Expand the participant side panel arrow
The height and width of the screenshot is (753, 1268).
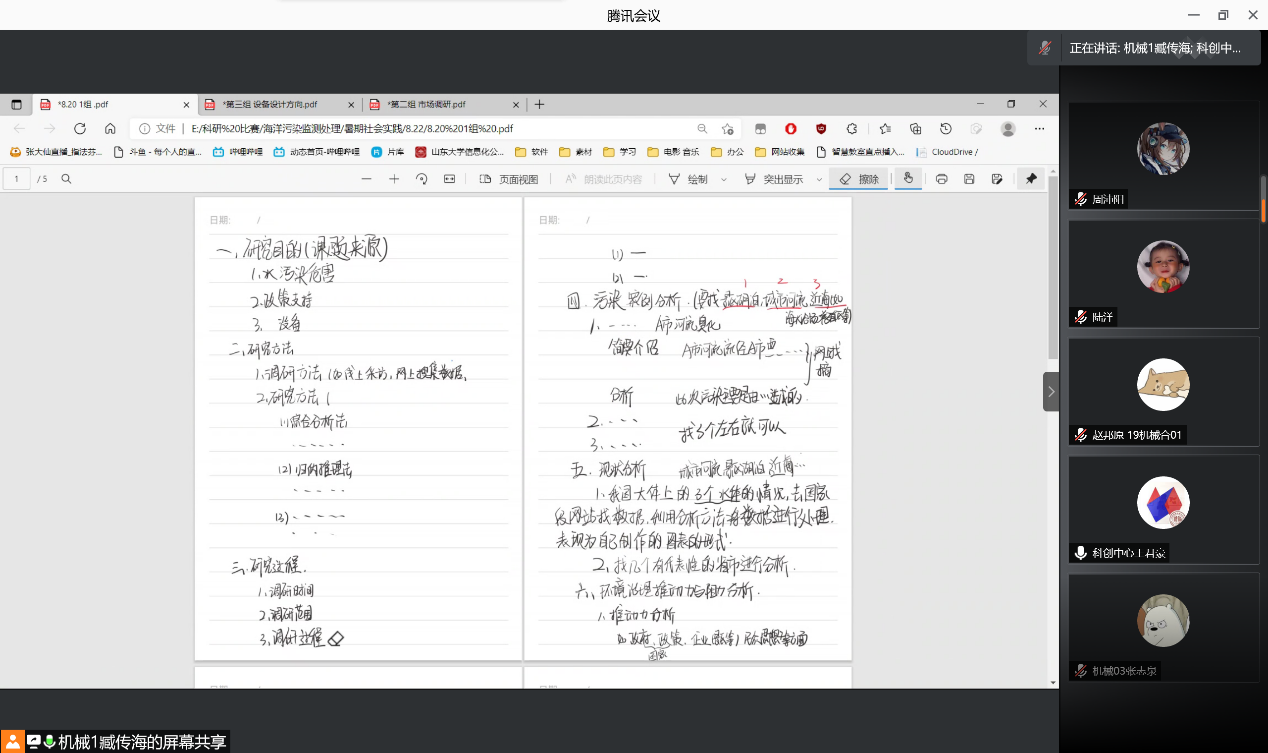tap(1050, 392)
